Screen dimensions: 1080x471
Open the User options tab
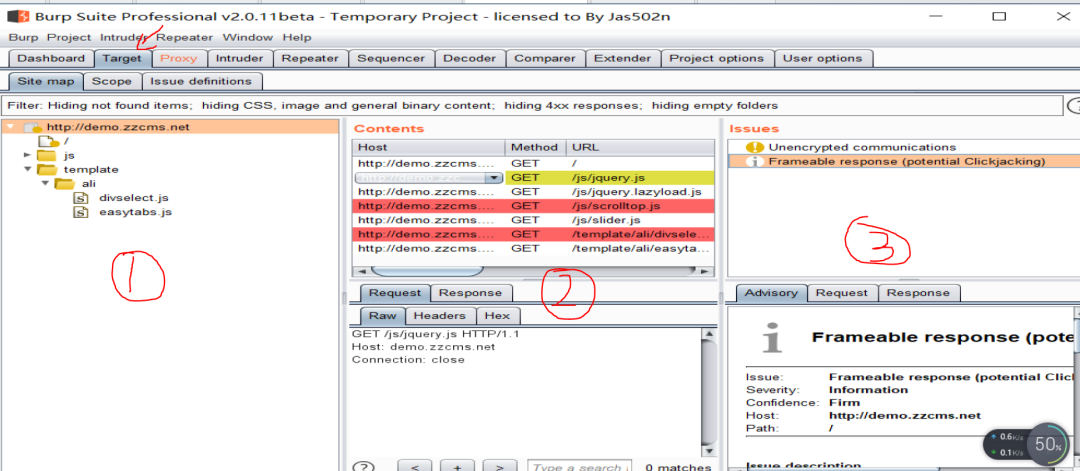click(x=823, y=59)
